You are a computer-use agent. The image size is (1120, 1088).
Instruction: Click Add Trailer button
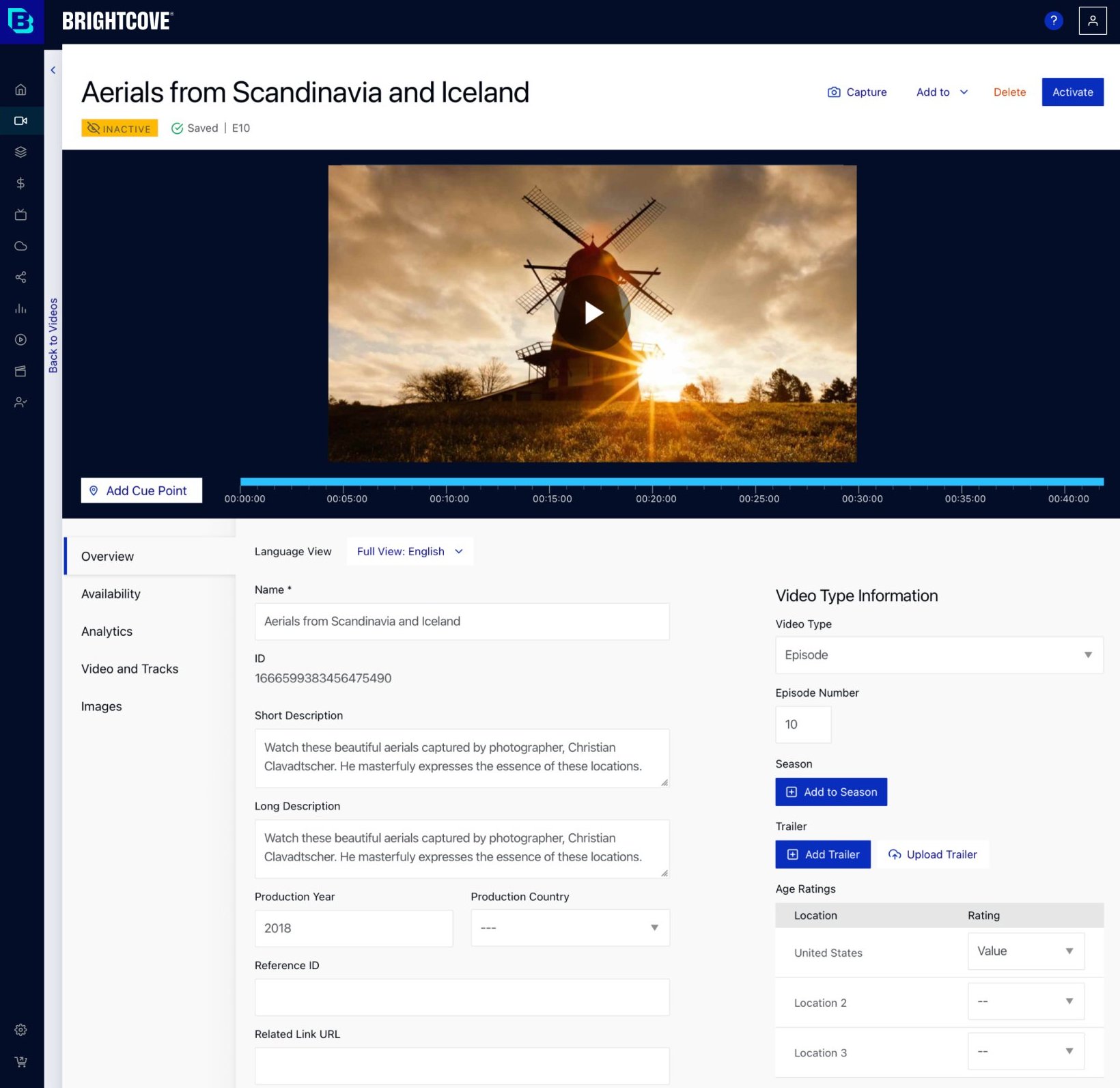(x=823, y=854)
